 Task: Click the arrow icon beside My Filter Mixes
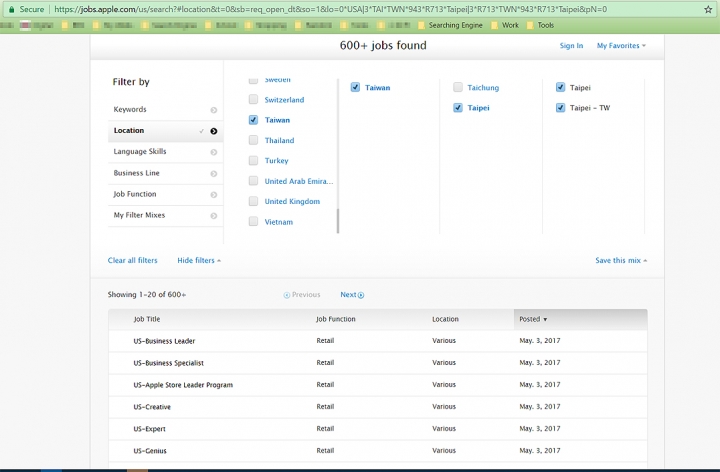[x=214, y=215]
